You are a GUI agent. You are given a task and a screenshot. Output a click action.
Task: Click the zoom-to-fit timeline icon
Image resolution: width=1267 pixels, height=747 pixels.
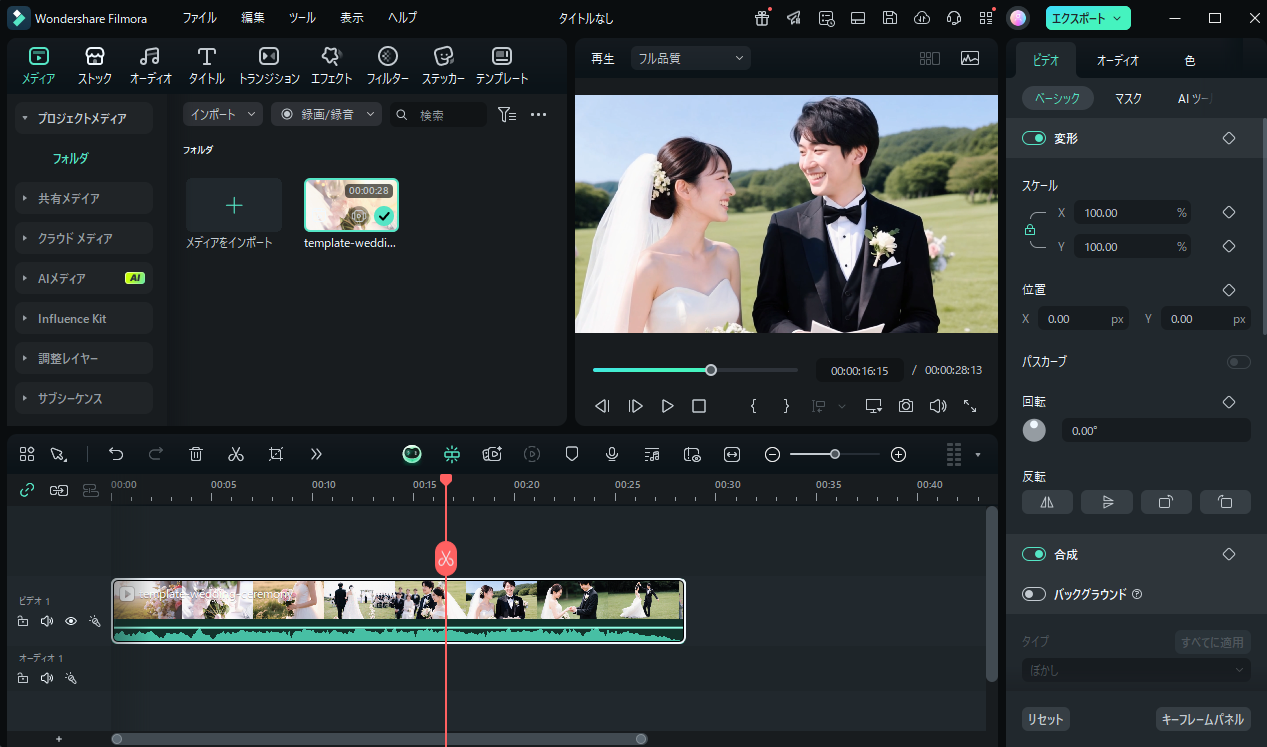click(732, 454)
